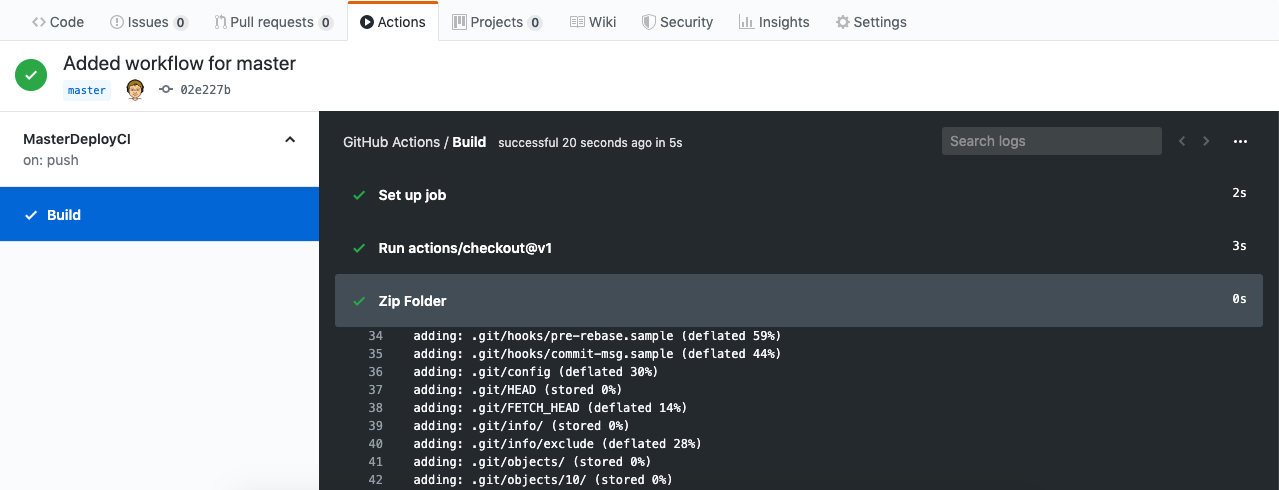The image size is (1279, 490).
Task: Open the Wiki tab
Action: tap(593, 22)
